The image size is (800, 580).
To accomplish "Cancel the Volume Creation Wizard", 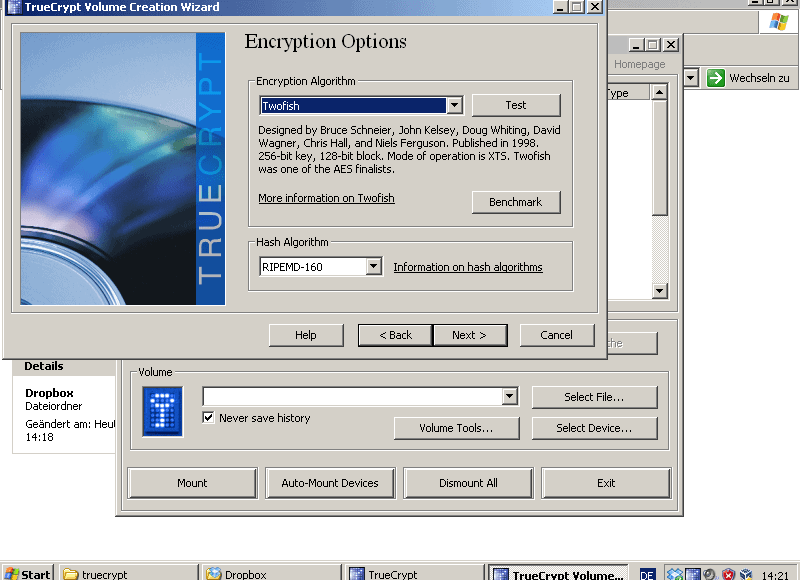I will (557, 335).
